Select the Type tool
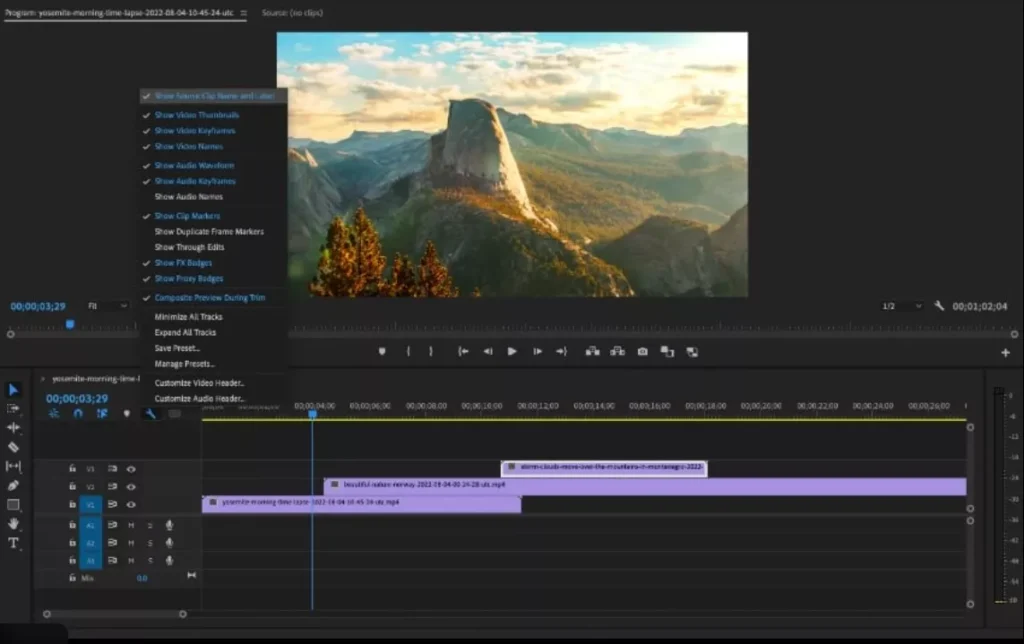This screenshot has width=1024, height=644. tap(13, 543)
